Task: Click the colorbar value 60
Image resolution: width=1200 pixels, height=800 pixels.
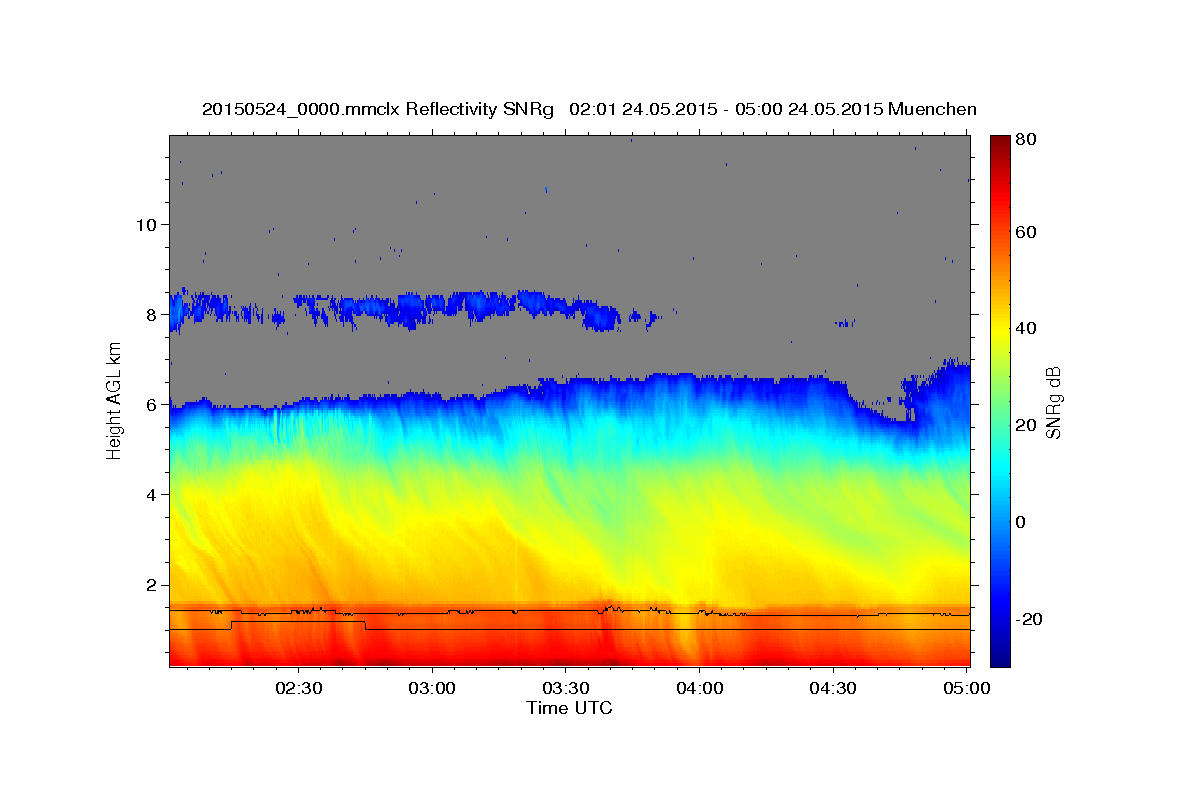Action: [x=1025, y=232]
